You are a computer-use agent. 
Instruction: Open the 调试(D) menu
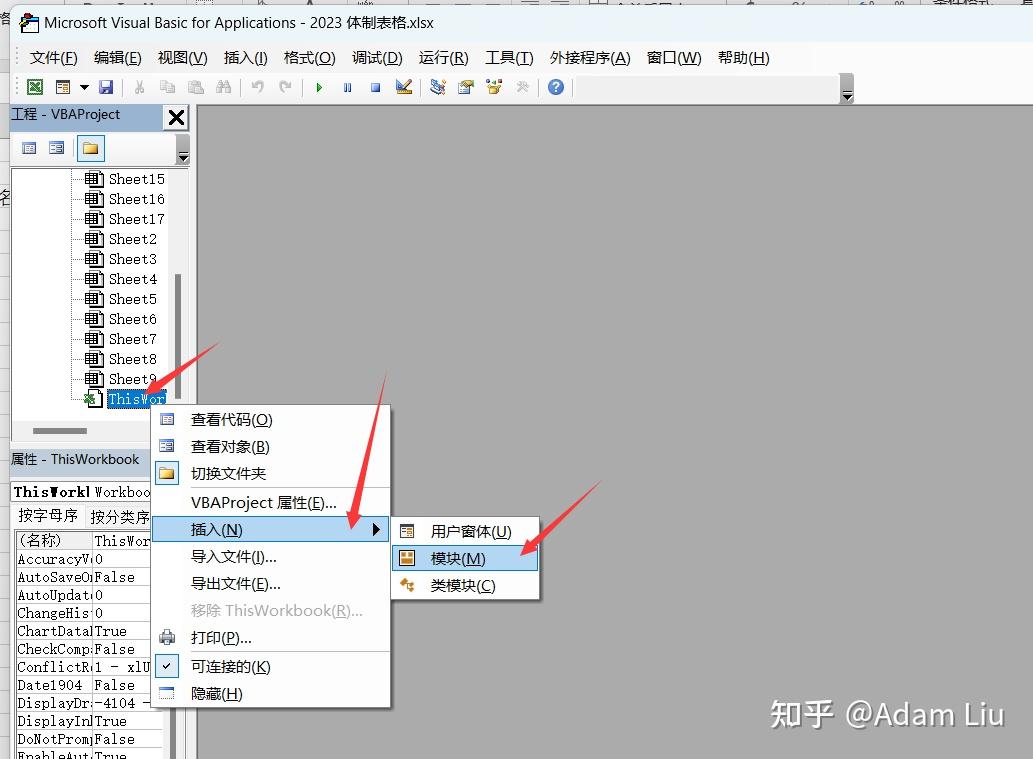(x=377, y=58)
